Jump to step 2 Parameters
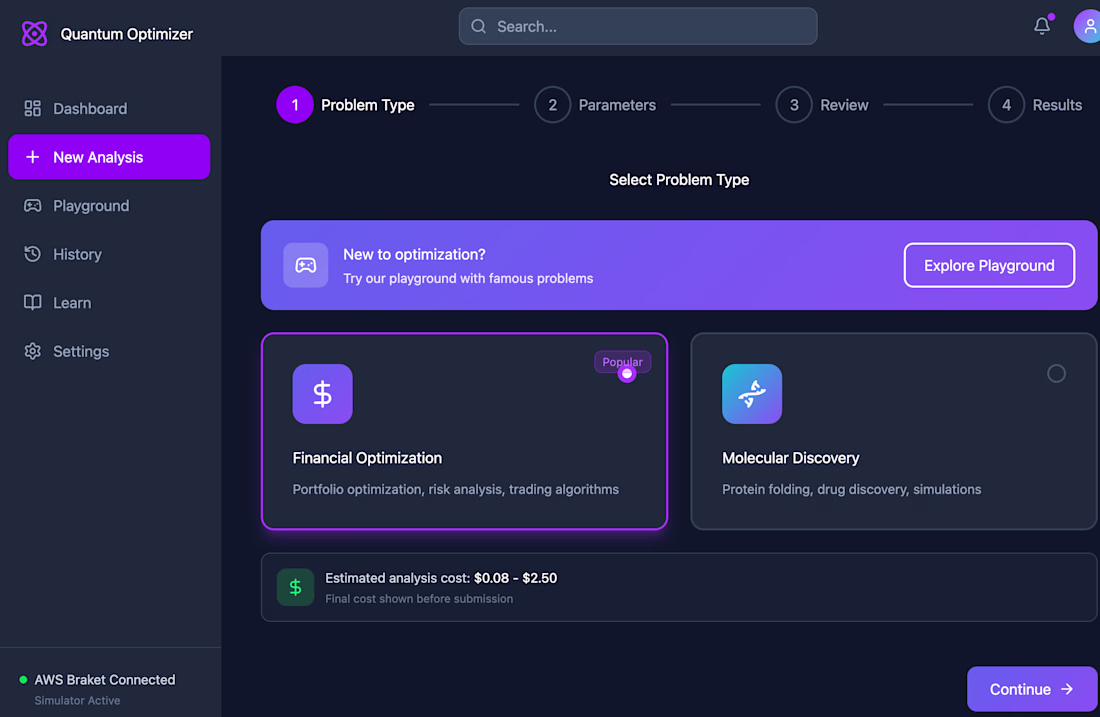Screen dimensions: 1100x717 point(595,105)
